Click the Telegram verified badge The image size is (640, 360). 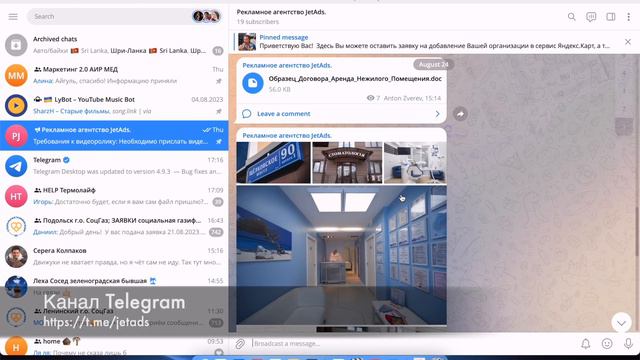click(x=66, y=160)
